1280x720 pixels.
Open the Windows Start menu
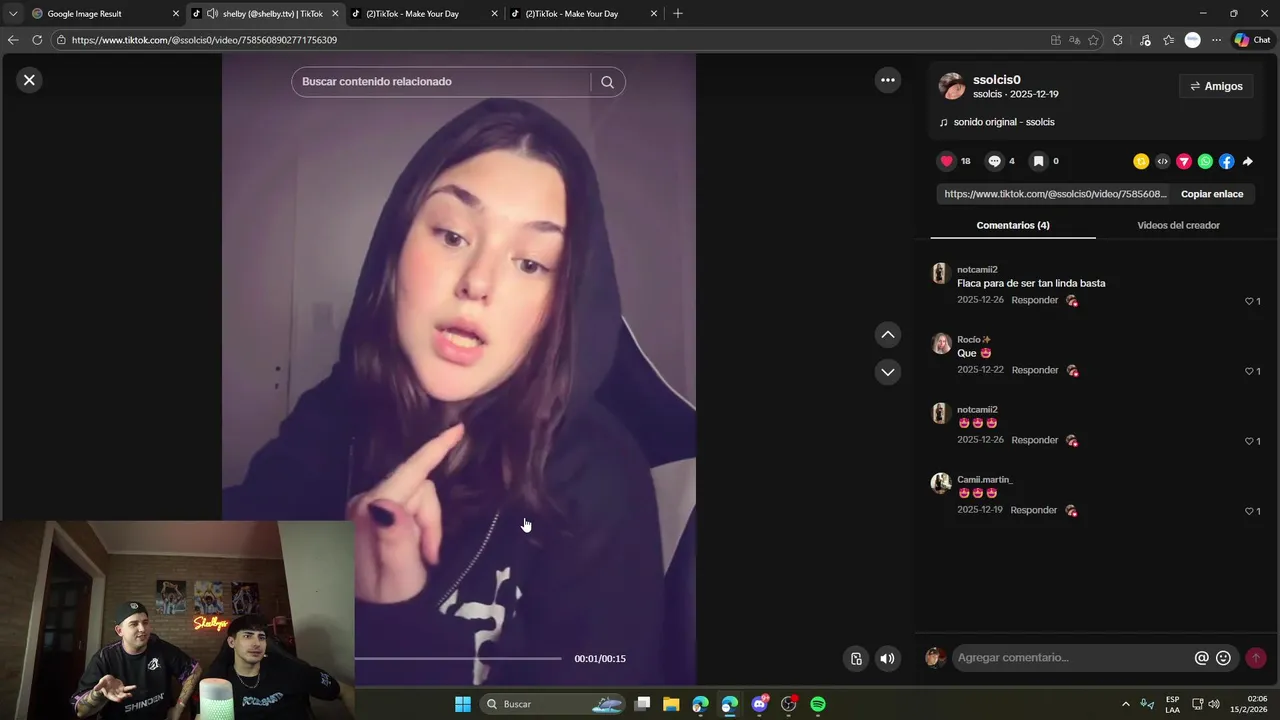coord(463,704)
